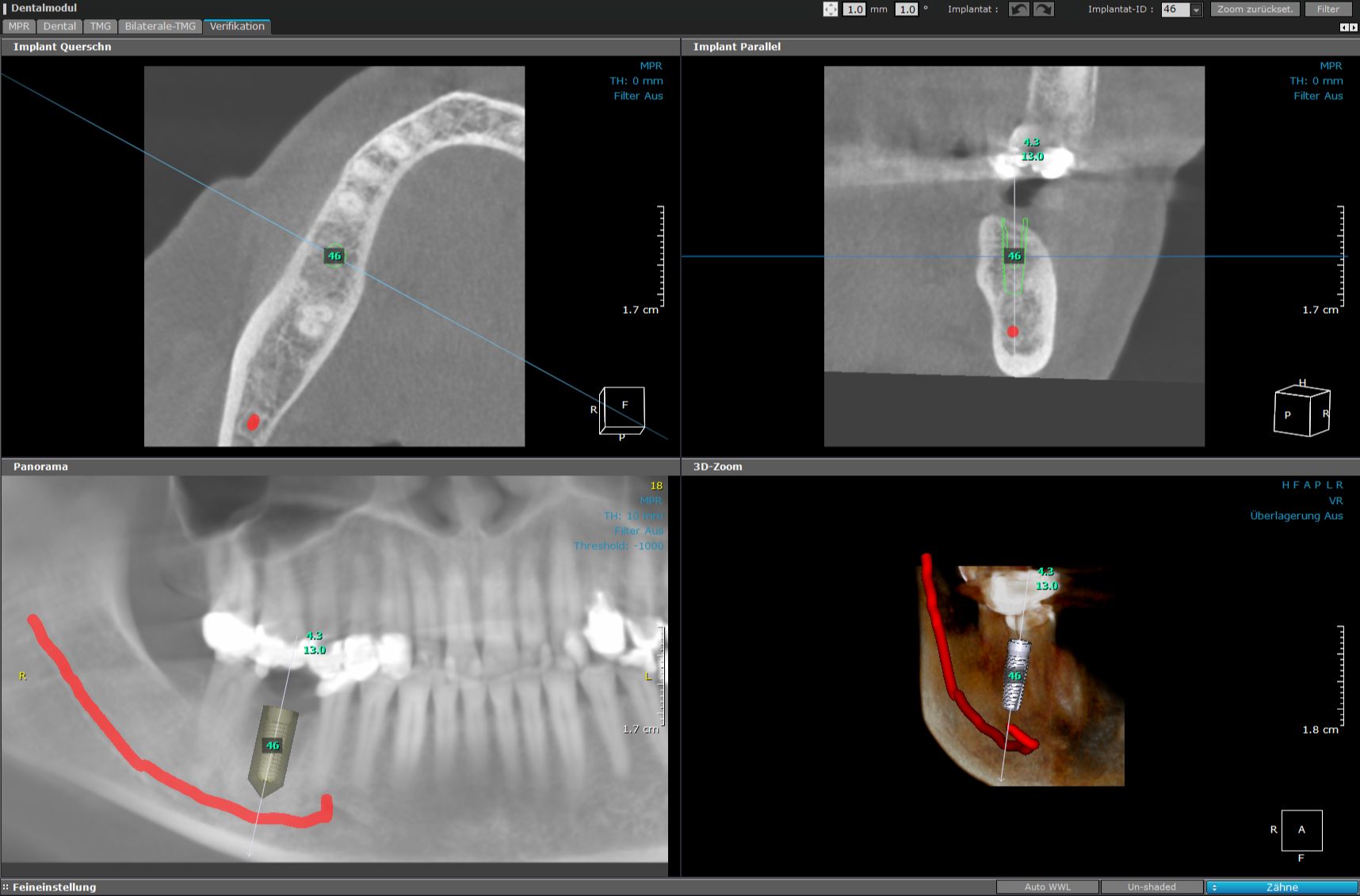This screenshot has height=896, width=1360.
Task: Toggle Filter Aus in Implant Querschn view
Action: click(637, 96)
